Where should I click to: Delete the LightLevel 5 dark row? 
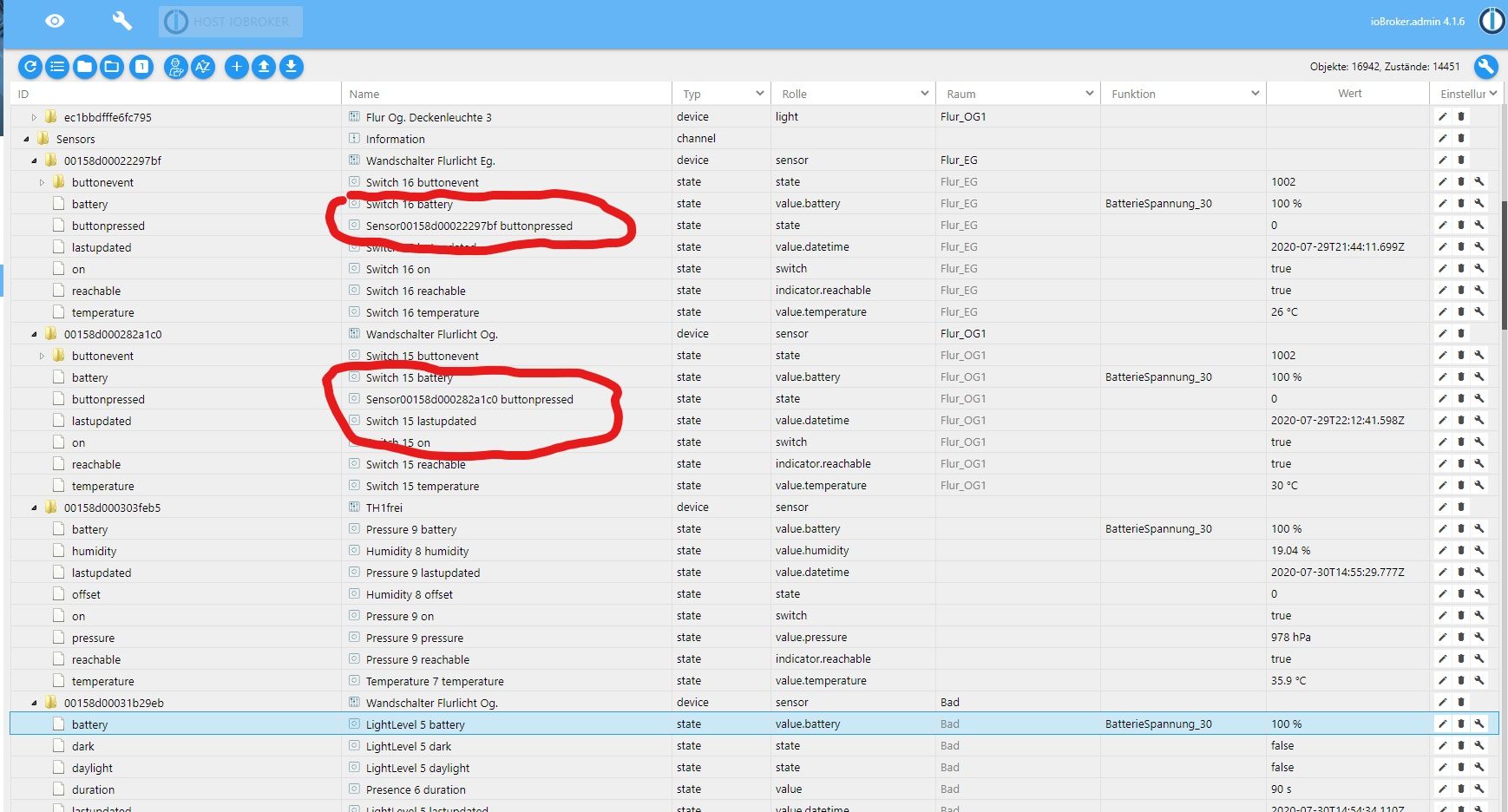tap(1461, 745)
